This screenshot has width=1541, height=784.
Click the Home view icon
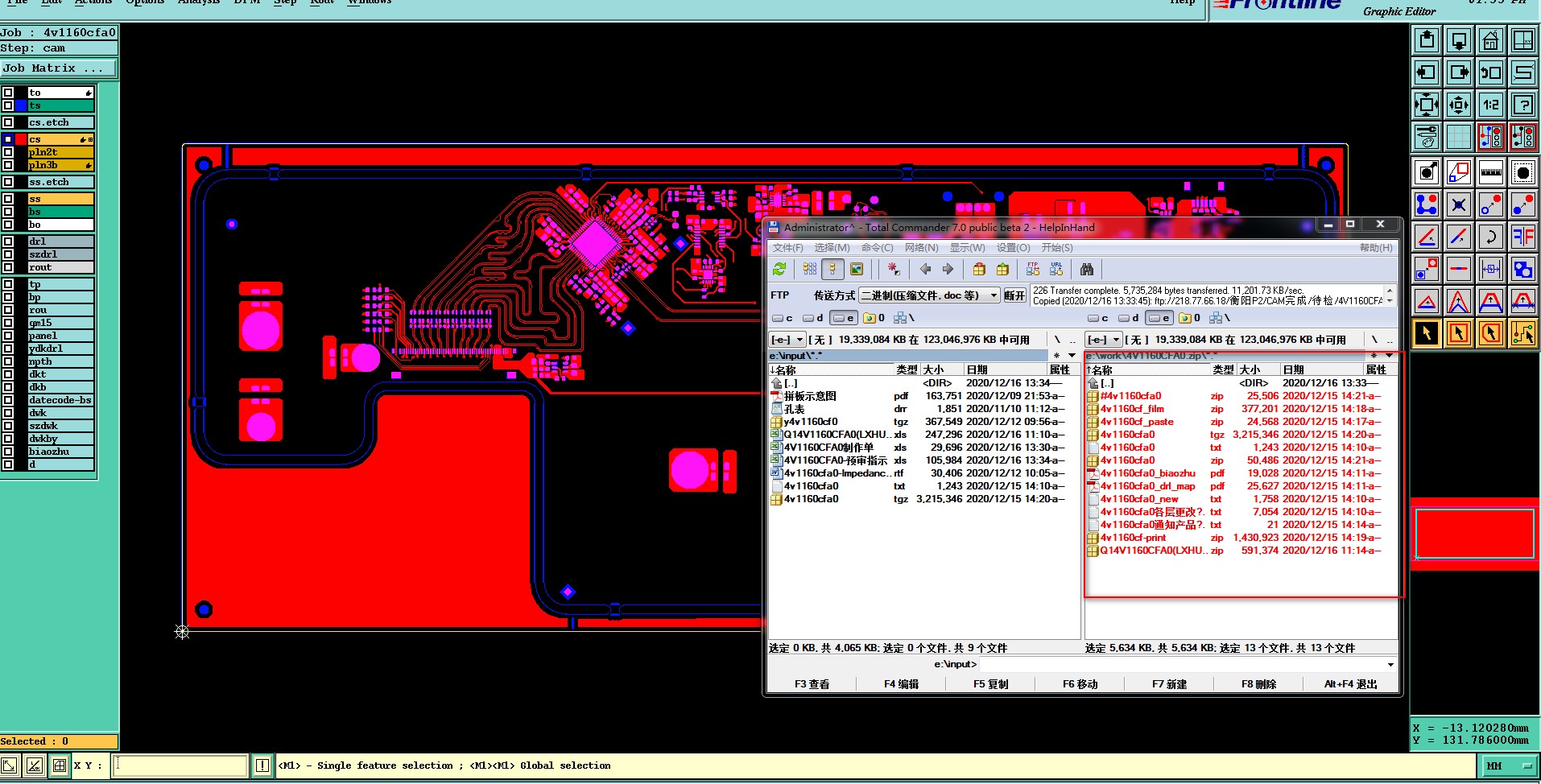1490,40
